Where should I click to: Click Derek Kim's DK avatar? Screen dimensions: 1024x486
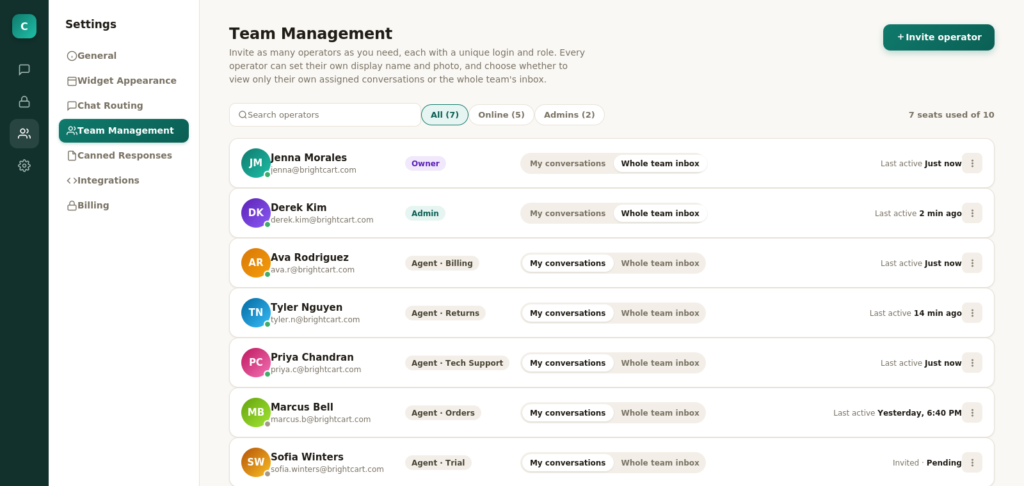[x=255, y=213]
